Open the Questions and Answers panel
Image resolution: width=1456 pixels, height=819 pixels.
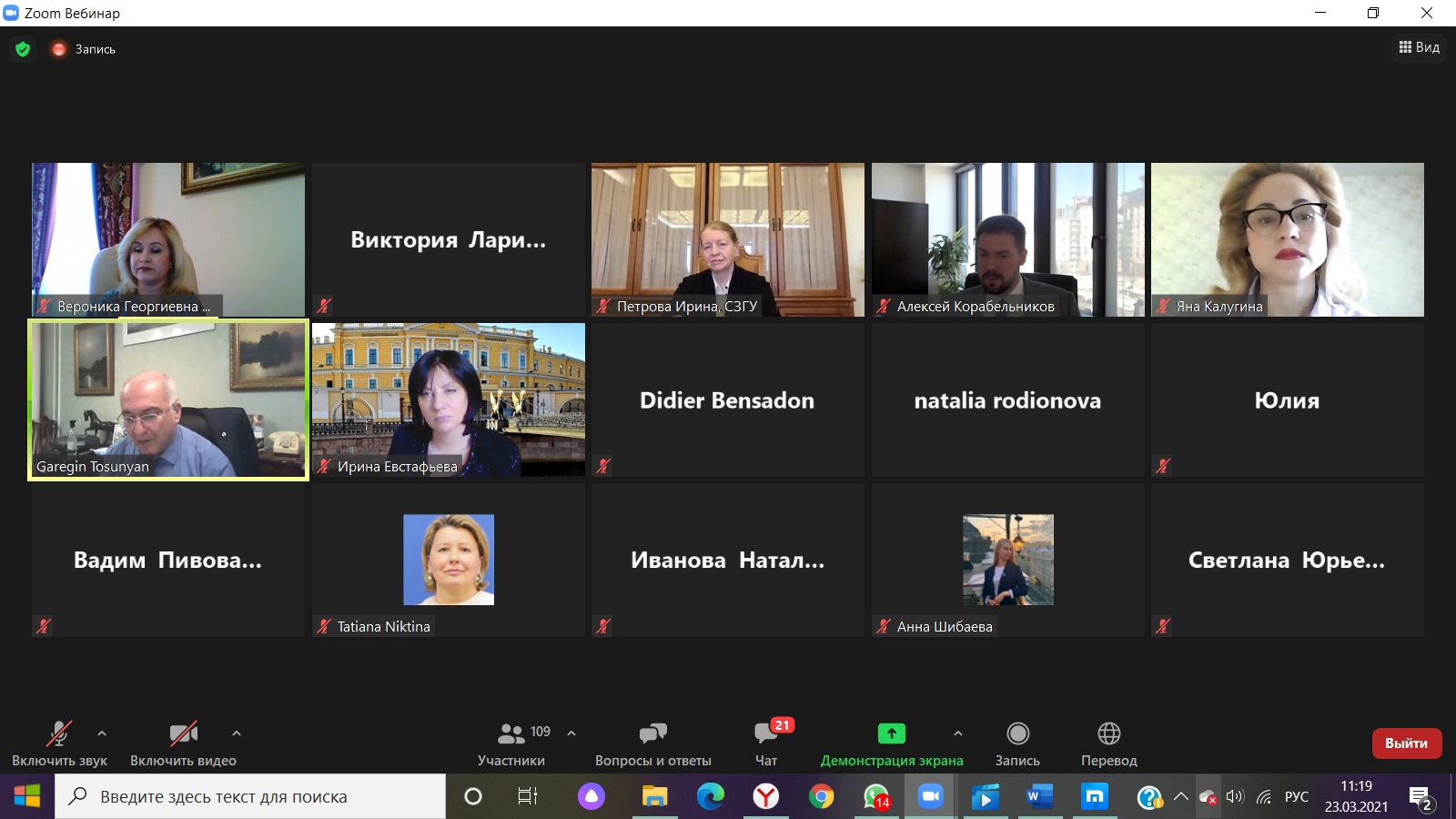point(652,734)
